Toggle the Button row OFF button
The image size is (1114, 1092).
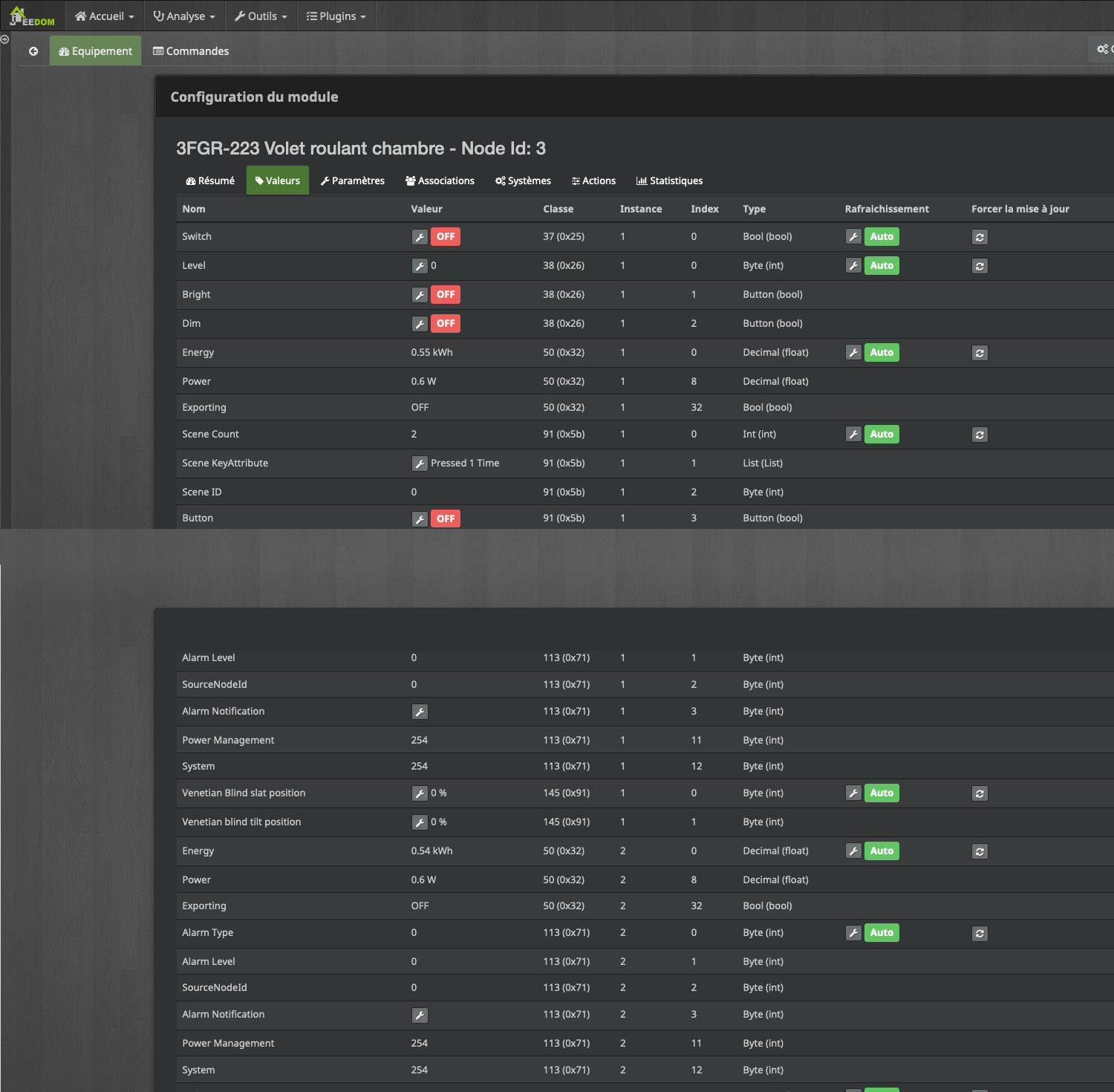click(446, 519)
